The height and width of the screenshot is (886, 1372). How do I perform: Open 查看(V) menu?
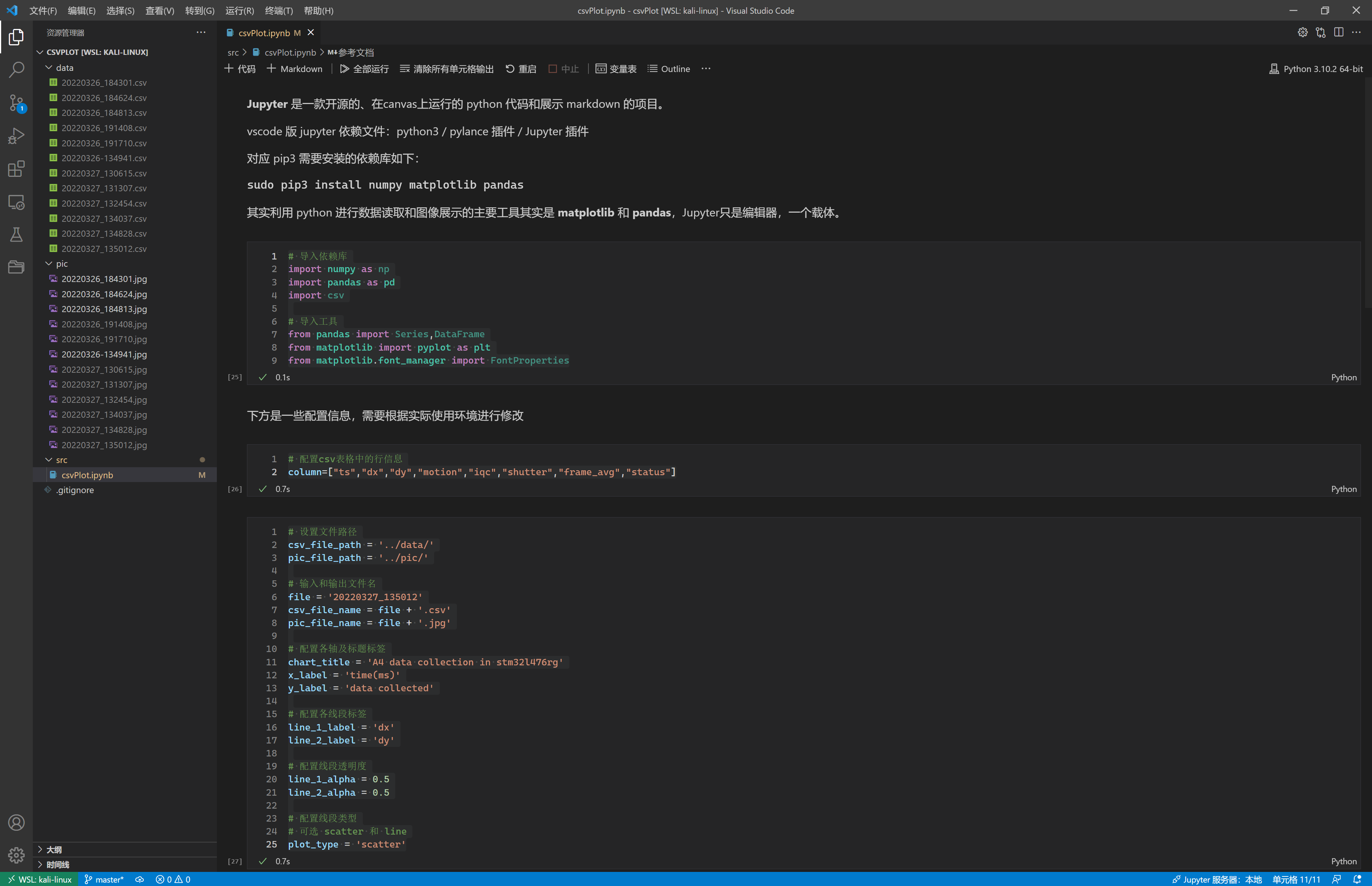coord(160,10)
